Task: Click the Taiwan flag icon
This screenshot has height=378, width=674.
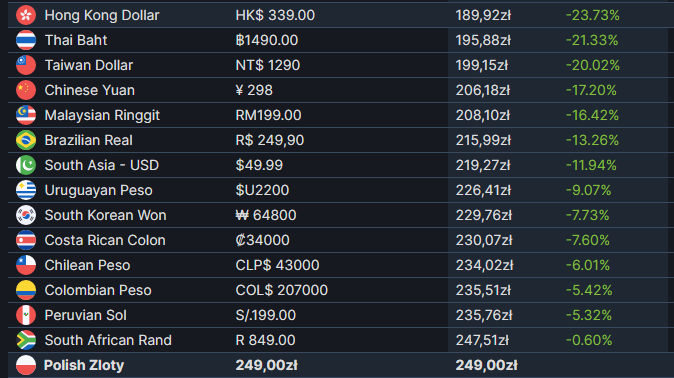Action: pos(26,65)
